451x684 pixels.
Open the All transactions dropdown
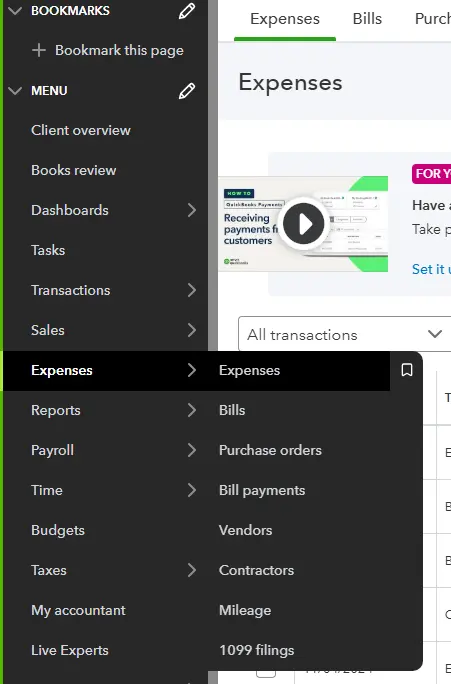[x=345, y=335]
